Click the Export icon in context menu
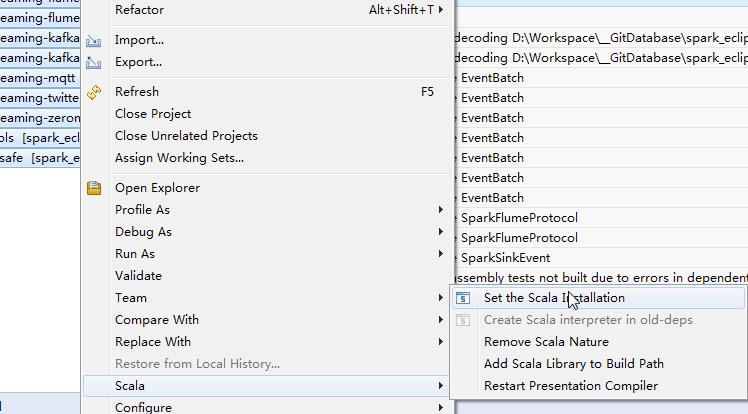The image size is (748, 414). [94, 62]
